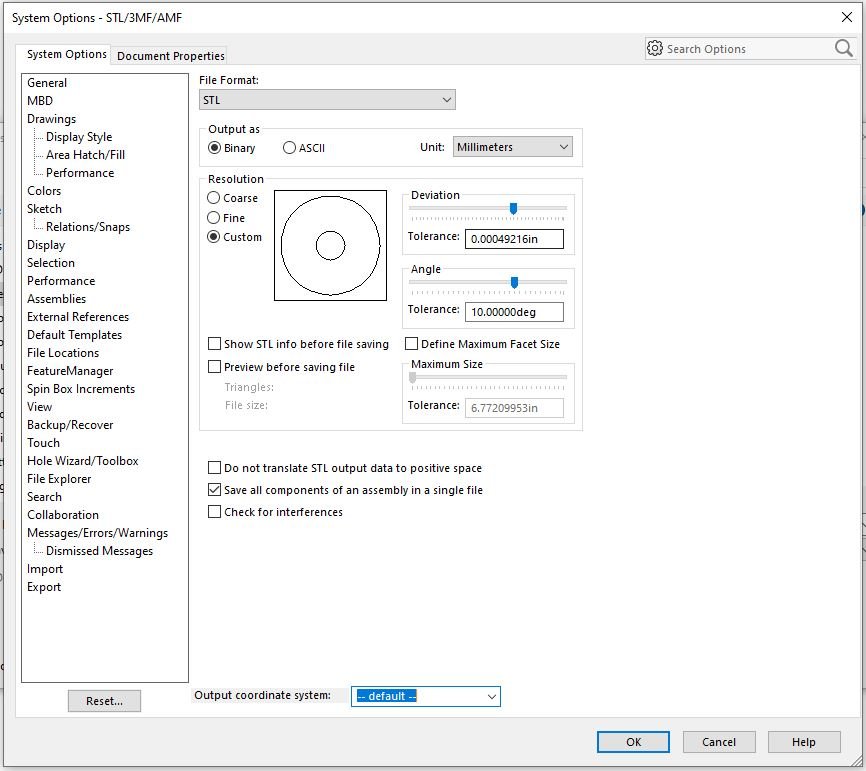The width and height of the screenshot is (866, 771).
Task: Open the System Options tab
Action: (66, 55)
